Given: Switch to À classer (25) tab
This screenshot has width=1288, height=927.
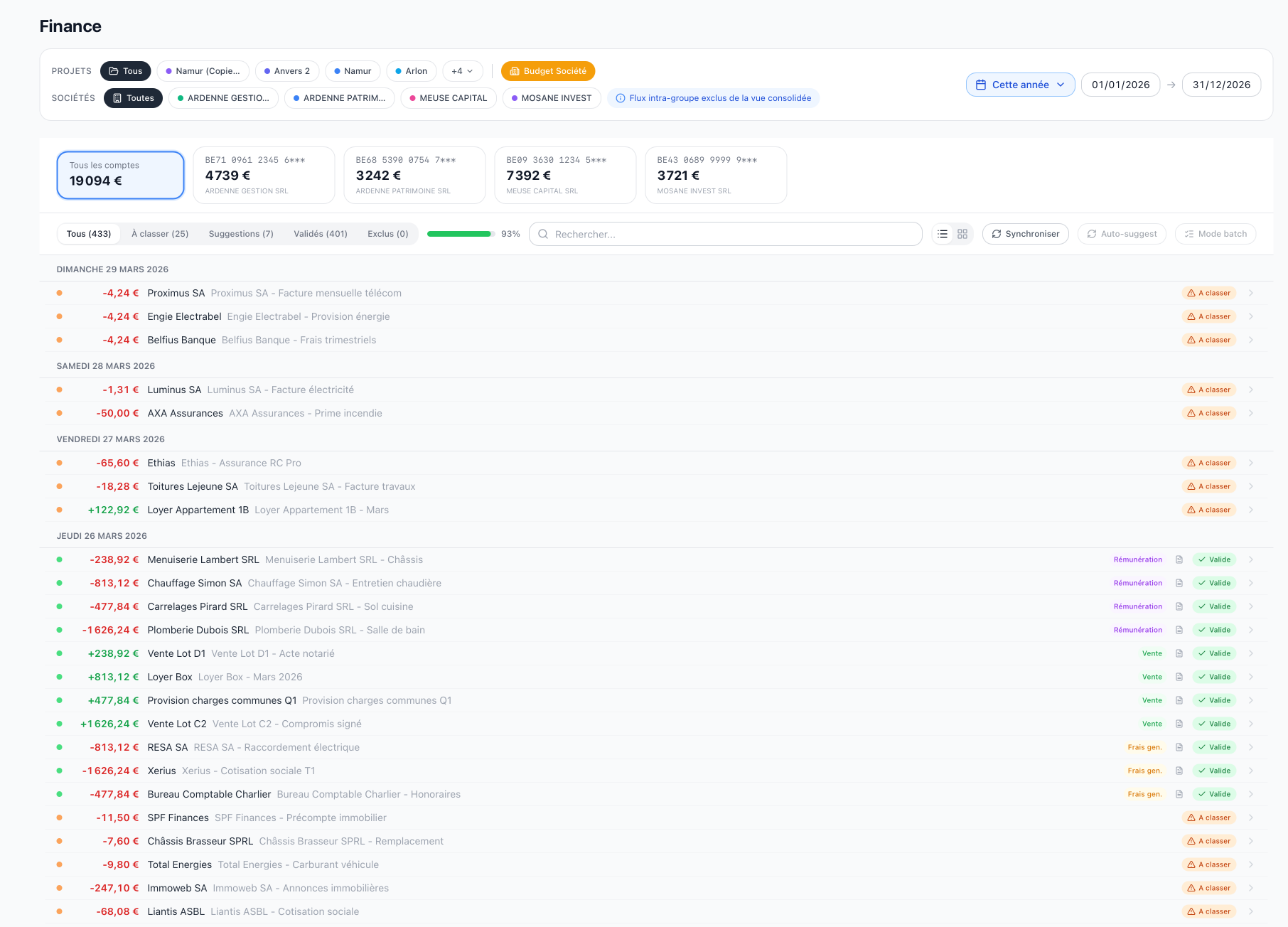Looking at the screenshot, I should click(x=160, y=234).
